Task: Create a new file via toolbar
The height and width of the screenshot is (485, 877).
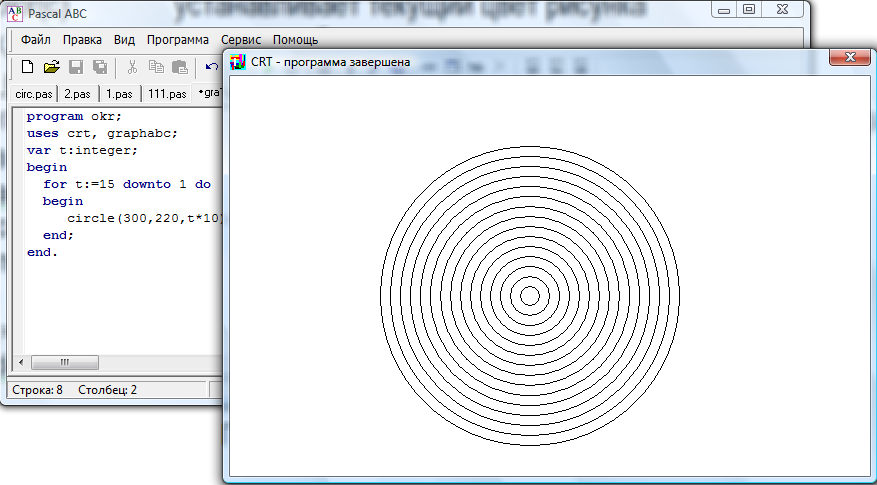Action: click(x=27, y=67)
